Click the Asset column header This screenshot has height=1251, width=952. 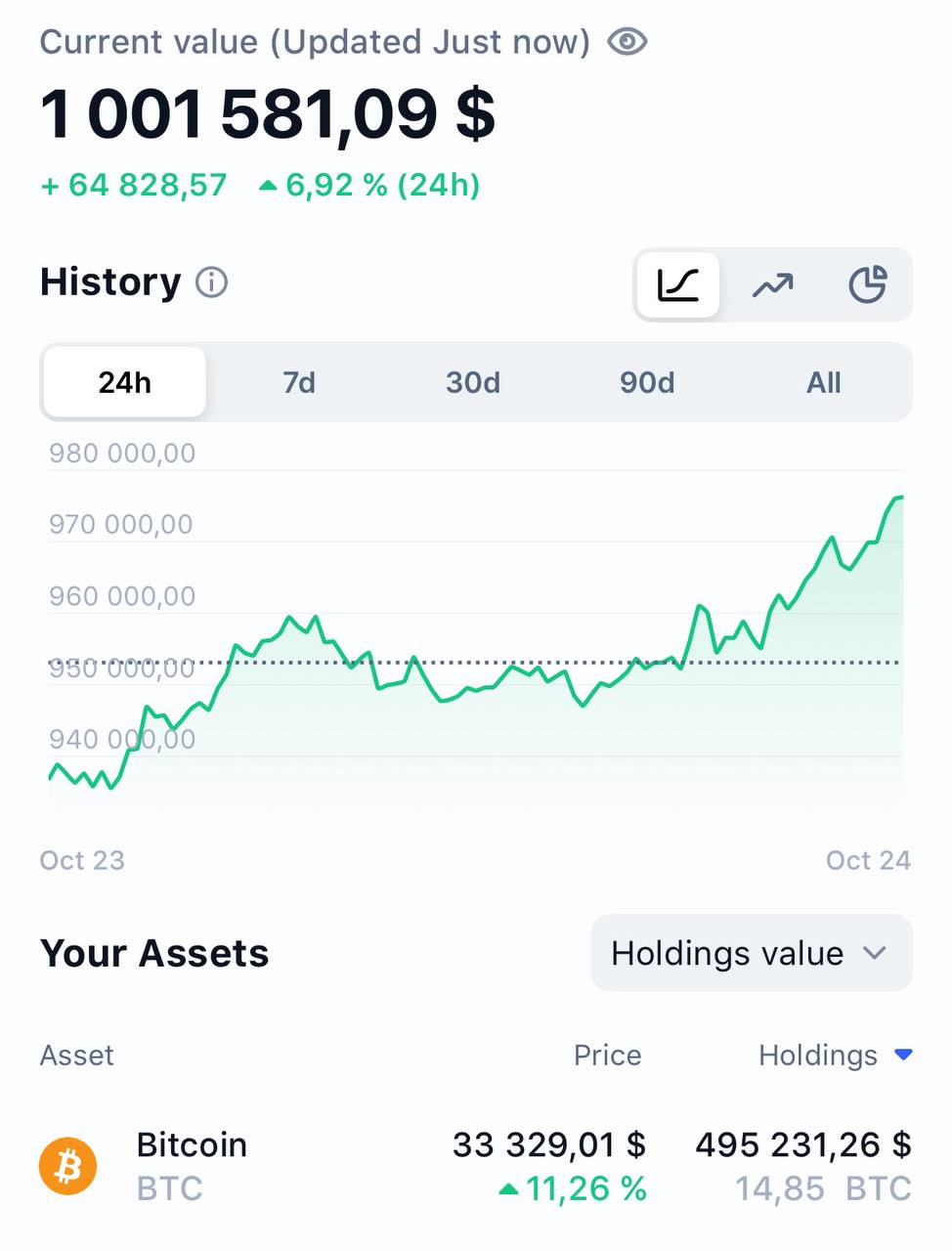(76, 1056)
